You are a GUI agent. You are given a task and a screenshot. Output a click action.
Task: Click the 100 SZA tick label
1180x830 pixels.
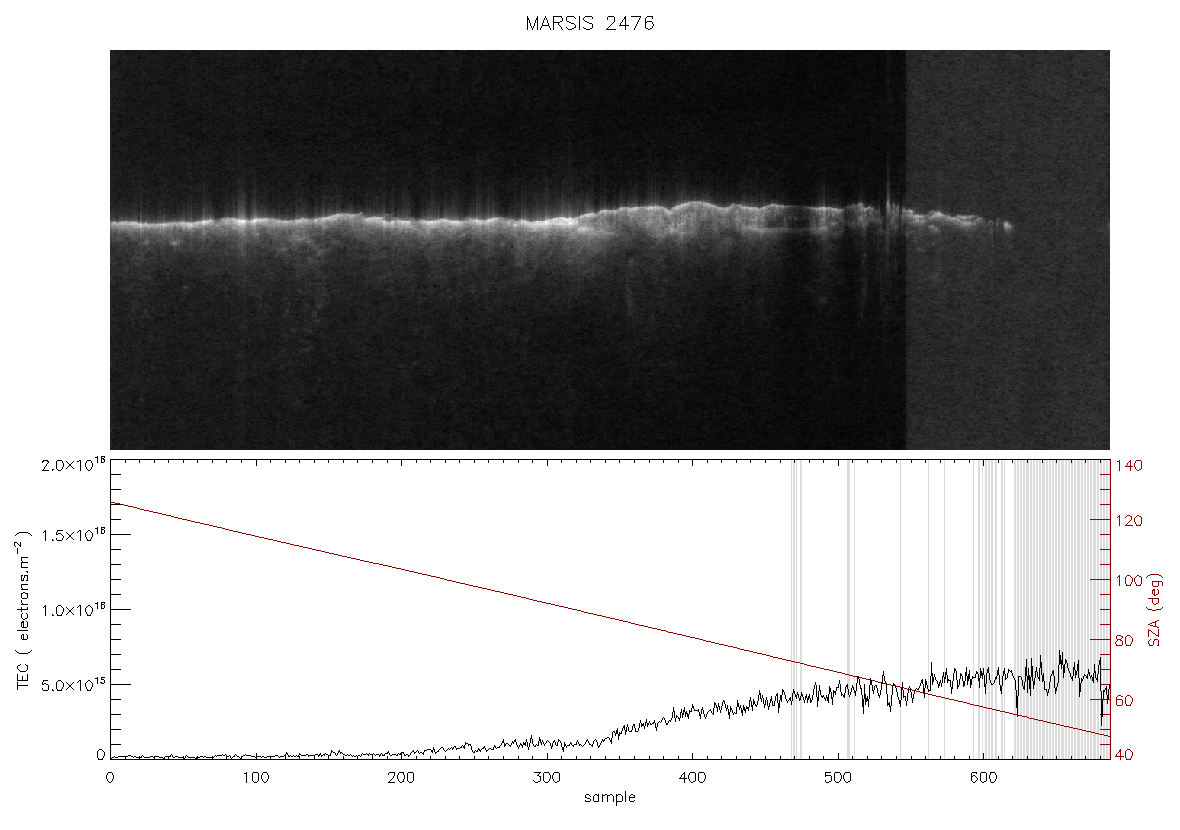(1129, 580)
